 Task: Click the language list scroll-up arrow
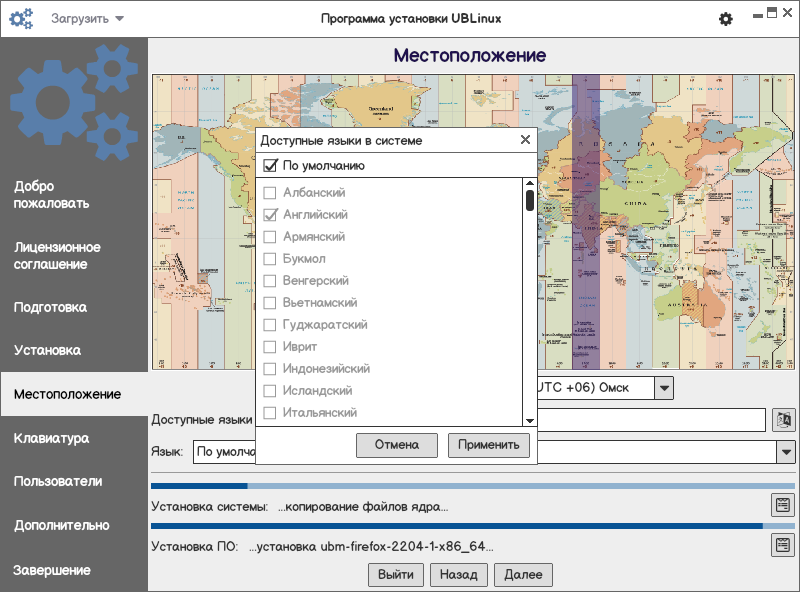point(530,184)
